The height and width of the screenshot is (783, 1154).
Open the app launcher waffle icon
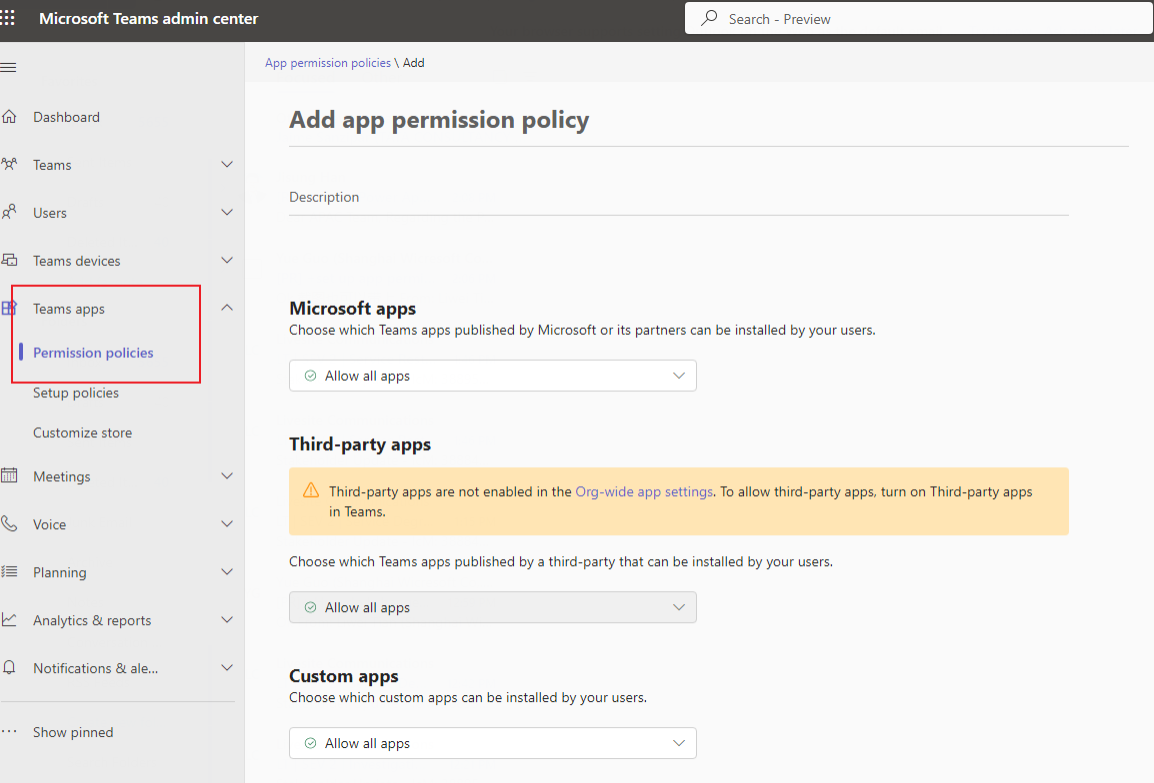click(7, 18)
